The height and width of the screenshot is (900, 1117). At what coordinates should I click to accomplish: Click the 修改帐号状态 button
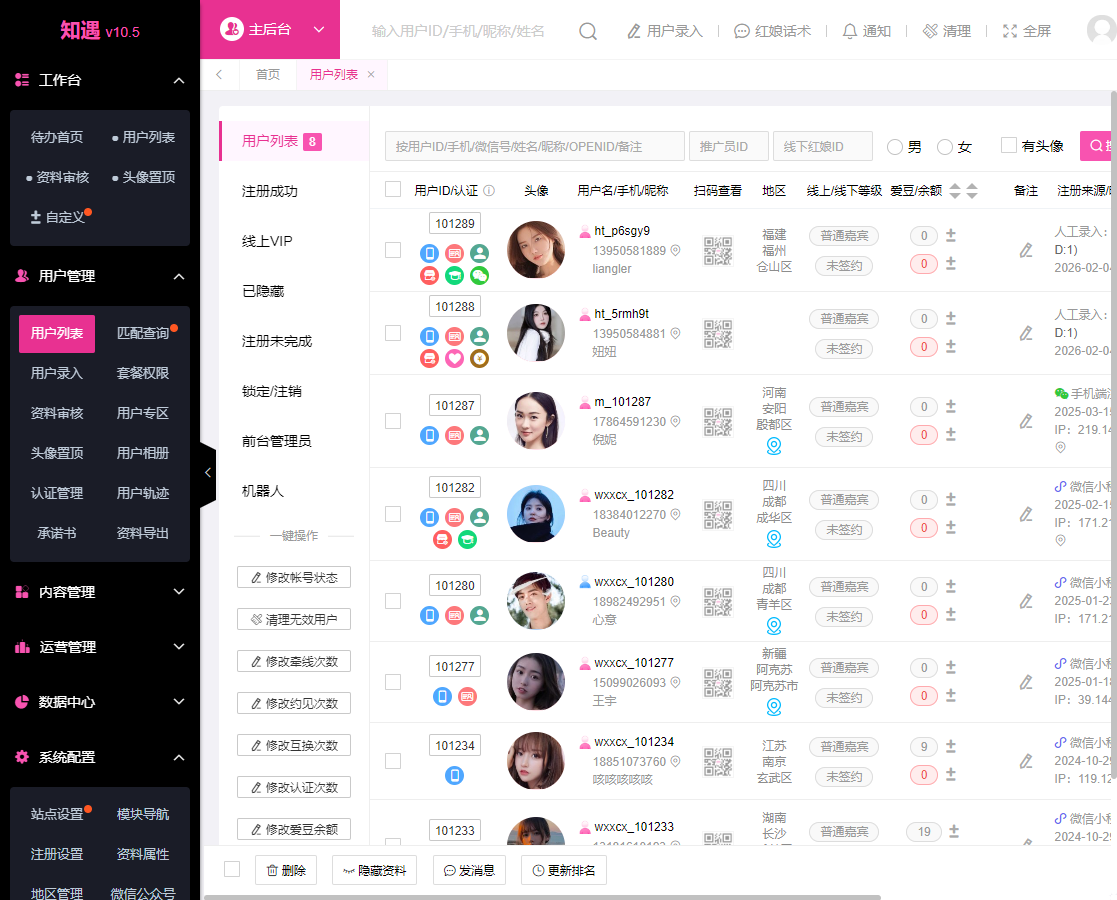294,577
